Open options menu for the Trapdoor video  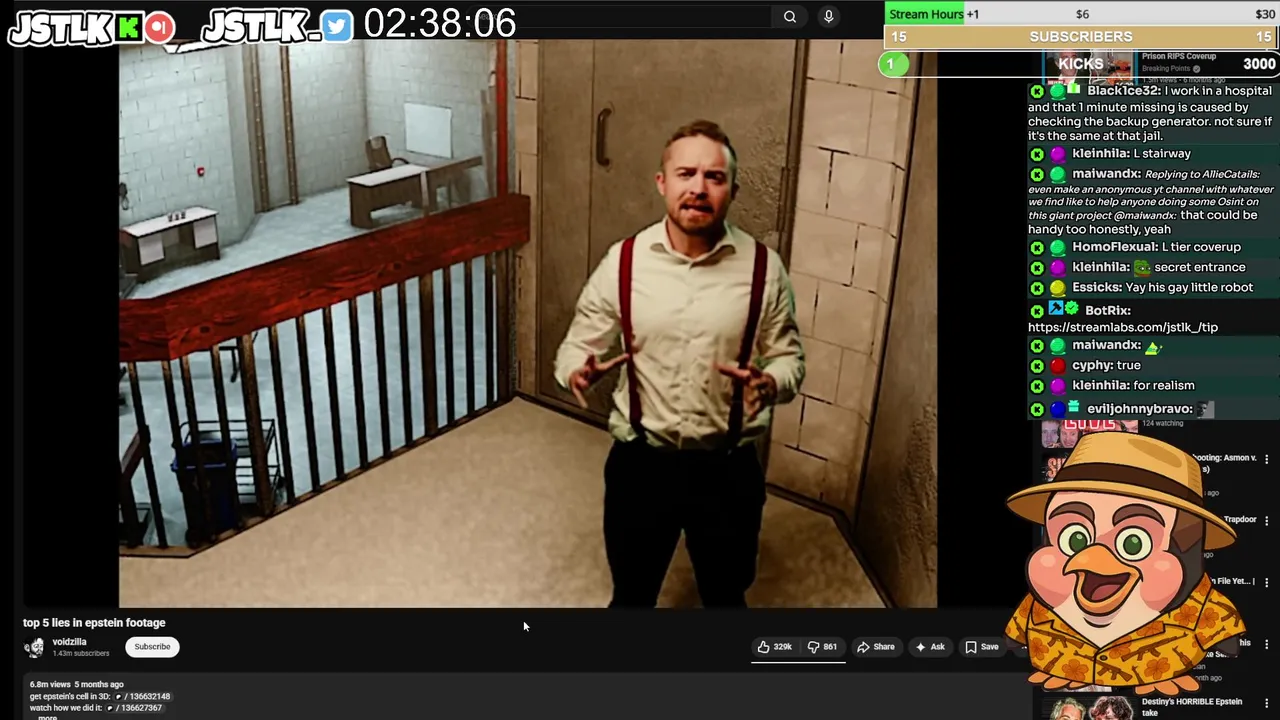tap(1266, 520)
